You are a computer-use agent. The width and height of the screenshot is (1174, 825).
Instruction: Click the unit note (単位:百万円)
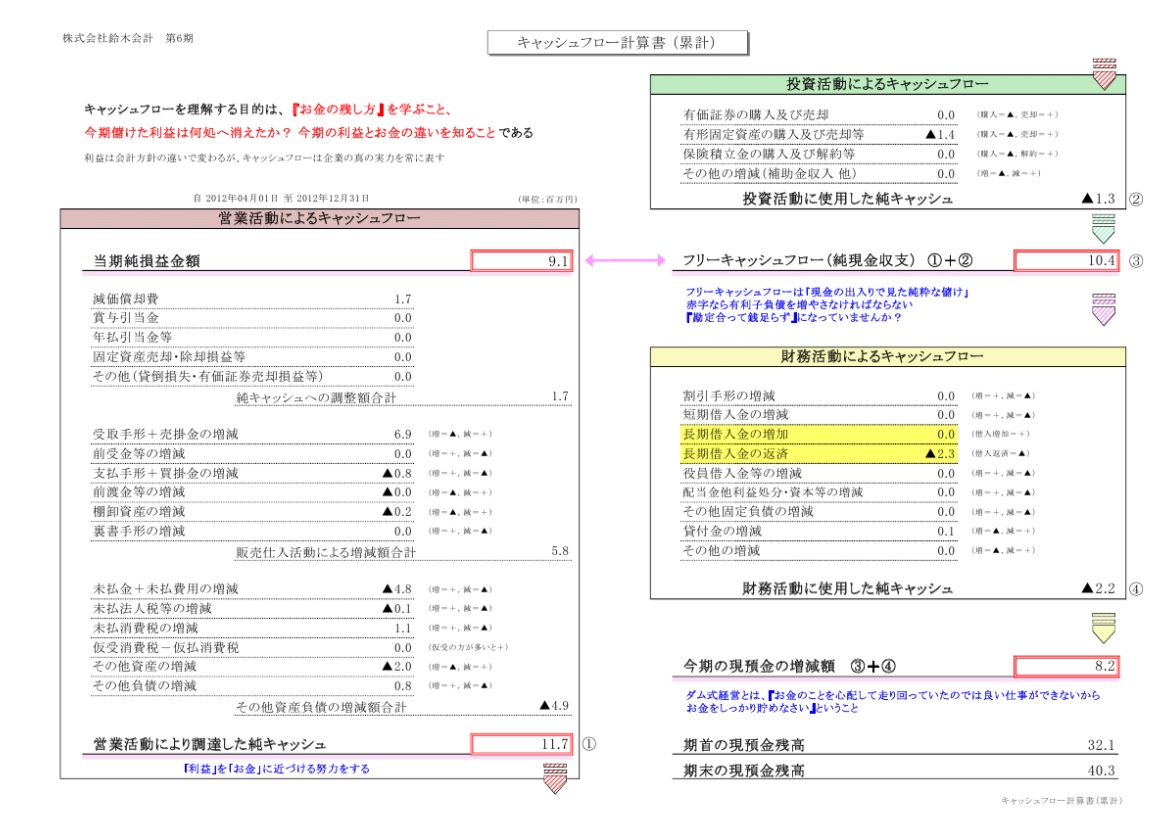coord(547,199)
